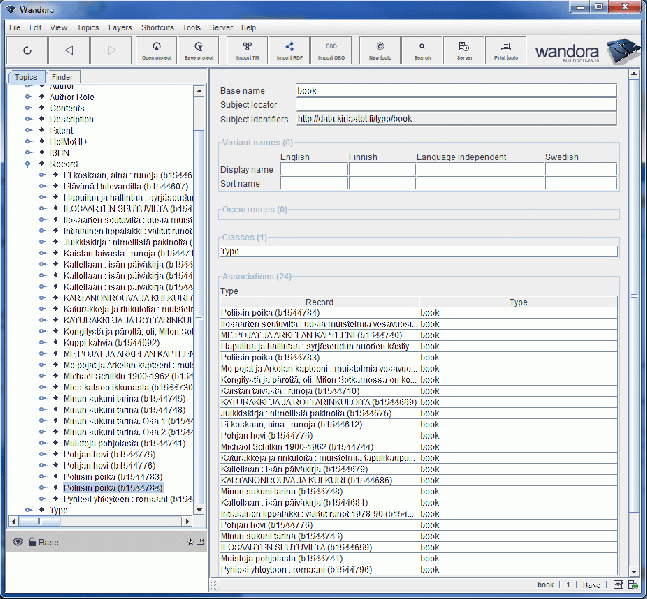The image size is (647, 599).
Task: Click the Import OBO toolbar button
Action: (x=332, y=49)
